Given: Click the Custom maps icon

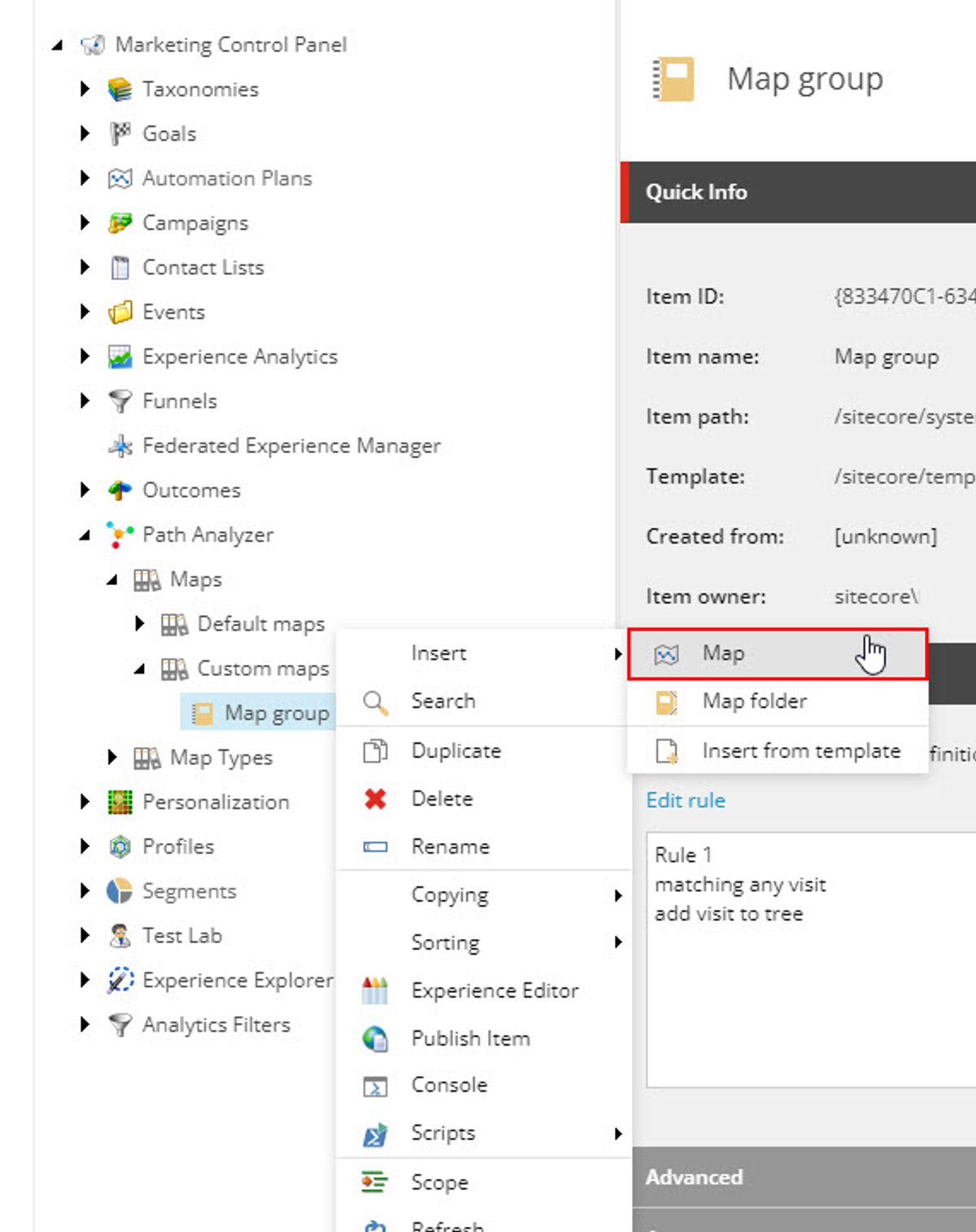Looking at the screenshot, I should click(x=175, y=669).
